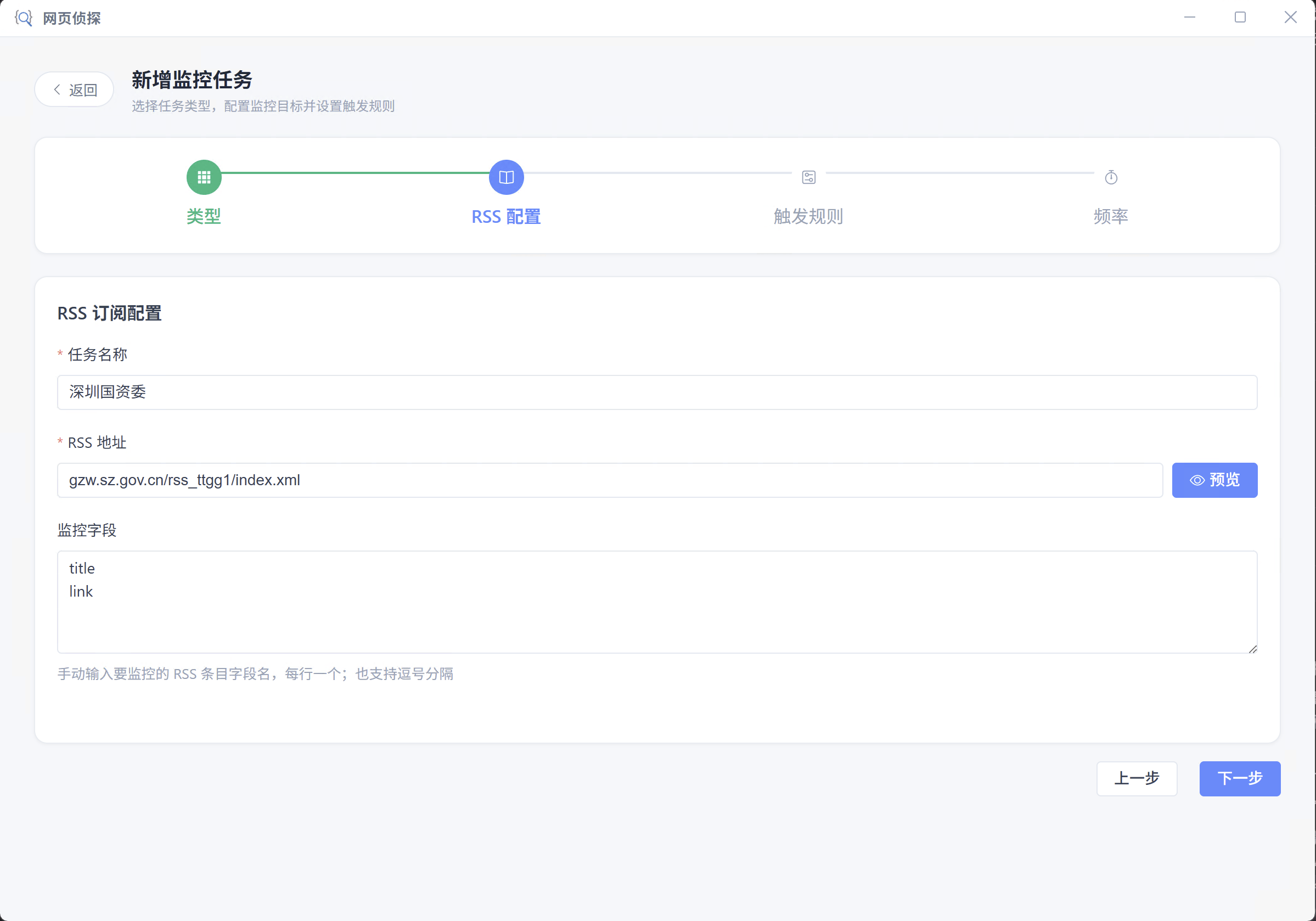The image size is (1316, 921).
Task: Focus the RSS 地址 URL input field
Action: click(610, 480)
